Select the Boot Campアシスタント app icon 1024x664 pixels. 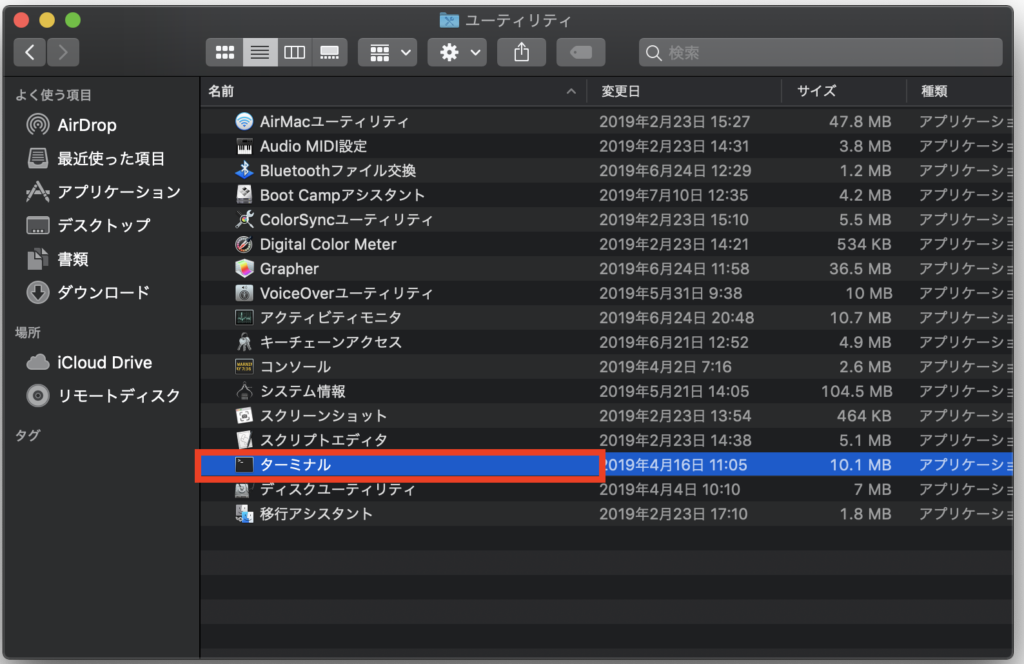[x=244, y=195]
